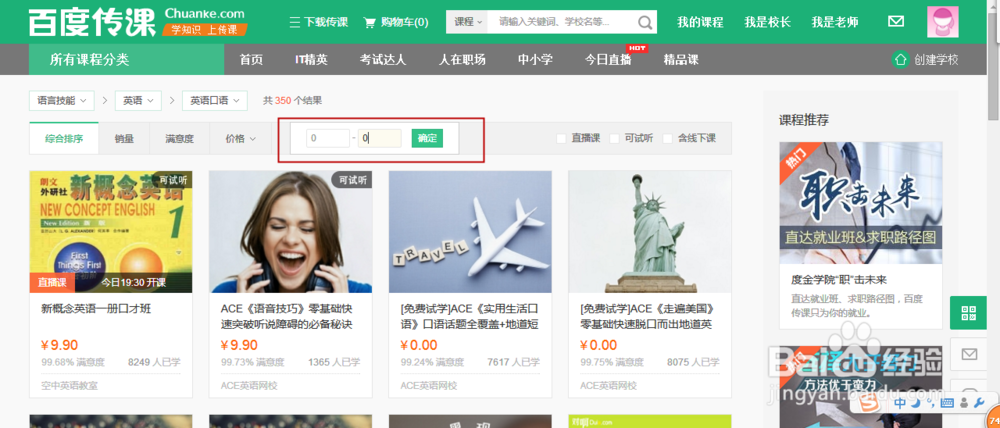Open the 考试达人 nav item
The height and width of the screenshot is (428, 1000).
coord(383,60)
